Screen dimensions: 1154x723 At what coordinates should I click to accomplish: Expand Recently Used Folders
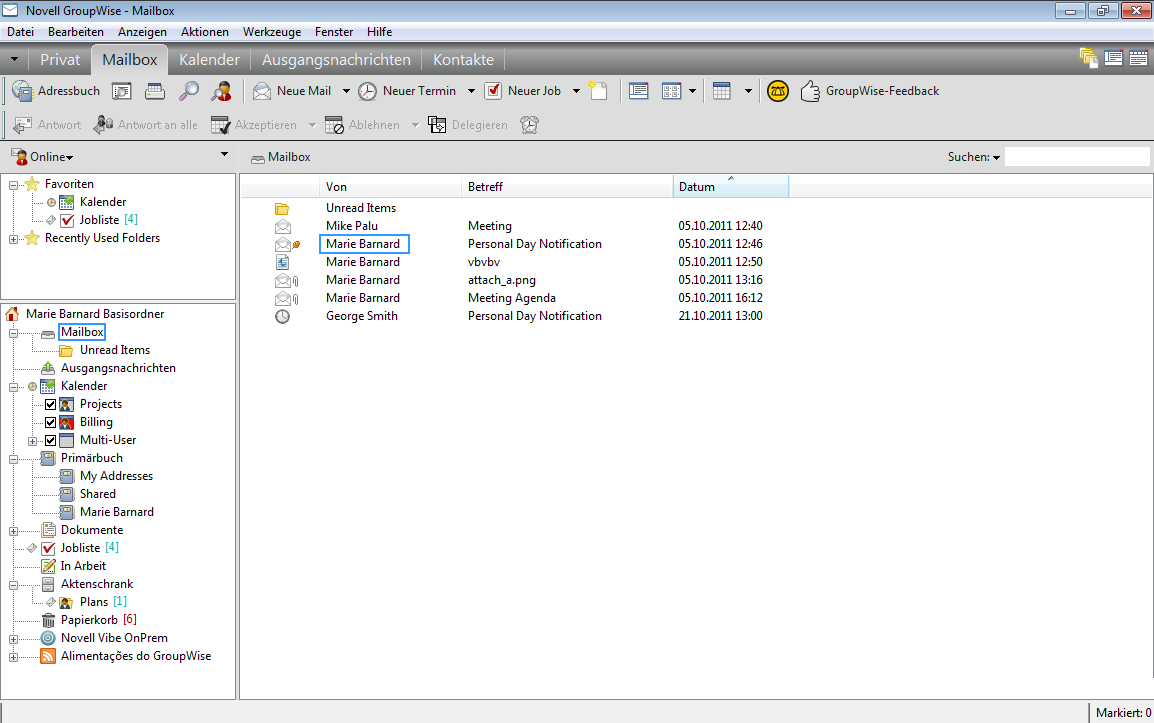(x=13, y=239)
